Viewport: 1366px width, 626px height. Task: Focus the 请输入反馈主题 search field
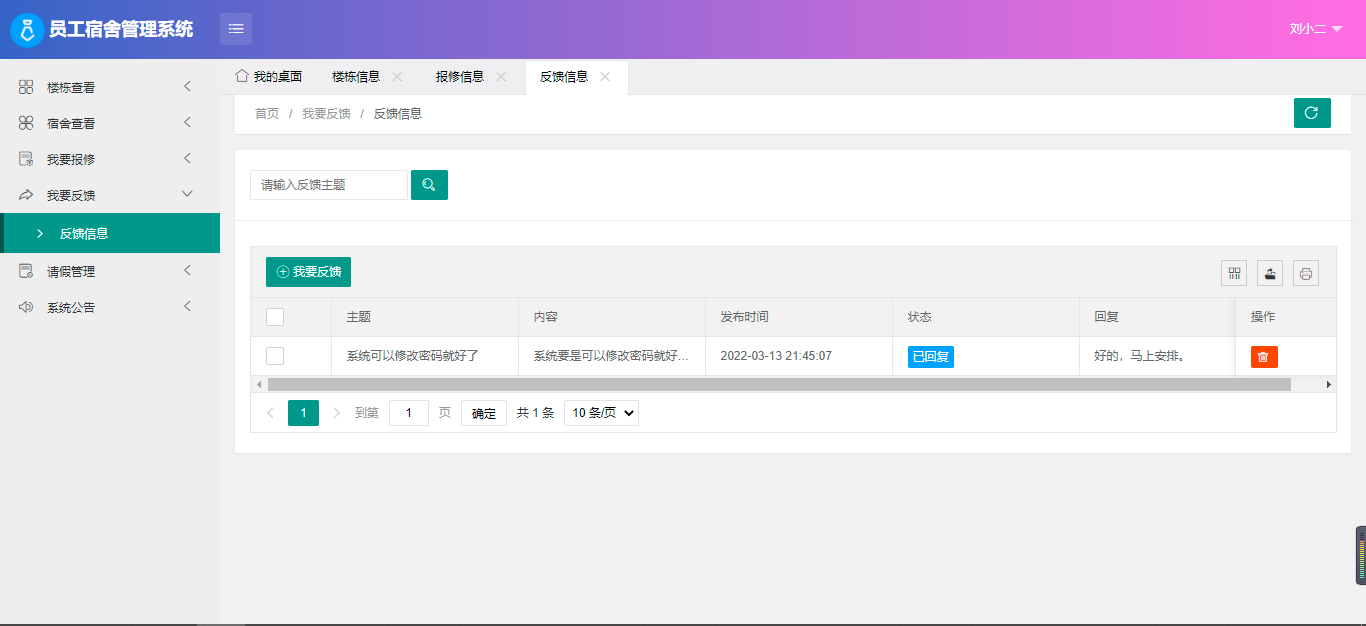click(x=329, y=185)
